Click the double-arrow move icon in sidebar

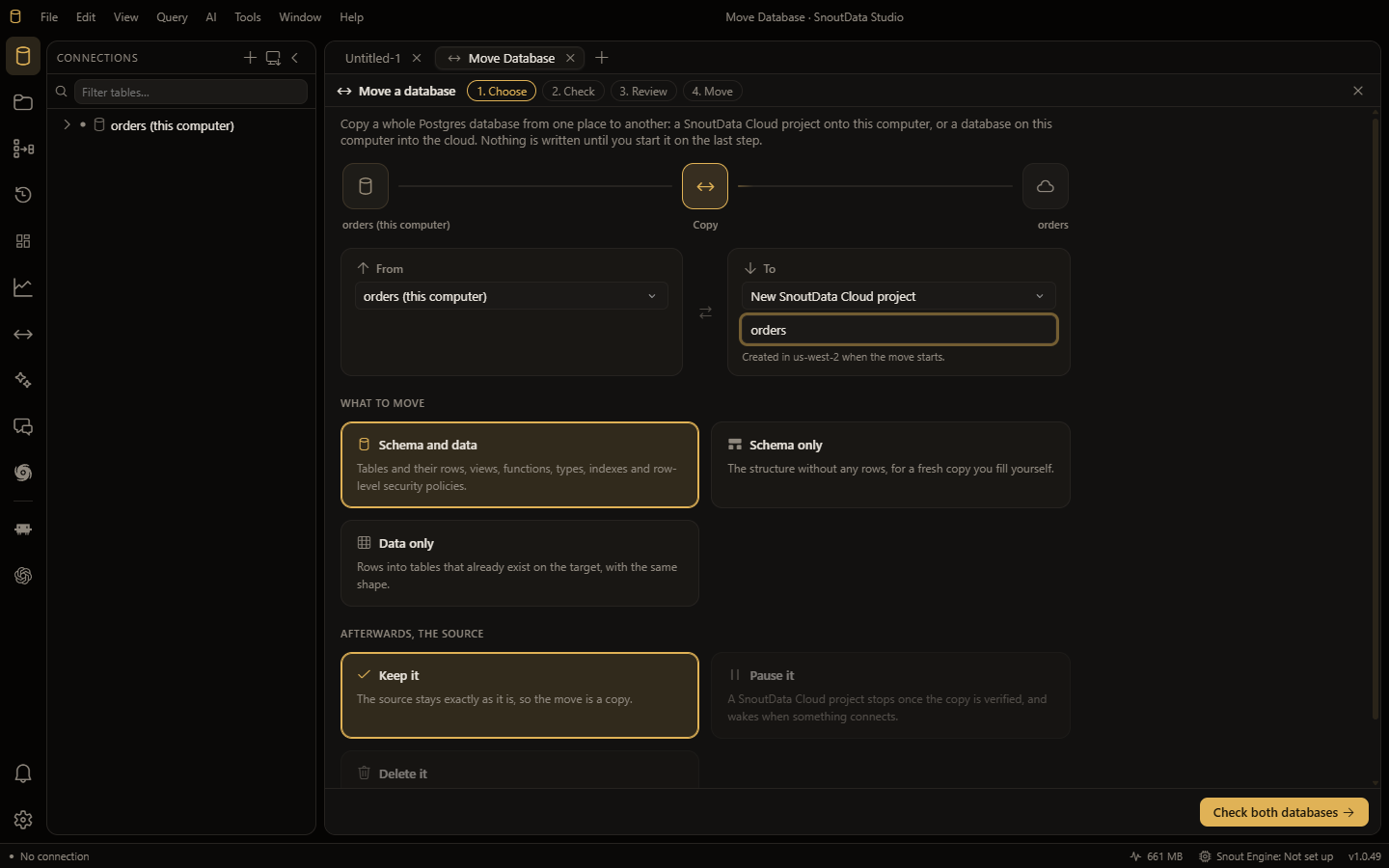point(23,334)
